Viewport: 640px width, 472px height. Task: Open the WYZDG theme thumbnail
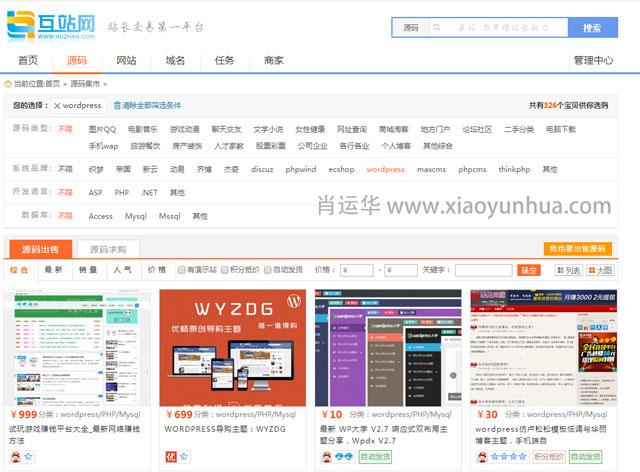coord(233,348)
